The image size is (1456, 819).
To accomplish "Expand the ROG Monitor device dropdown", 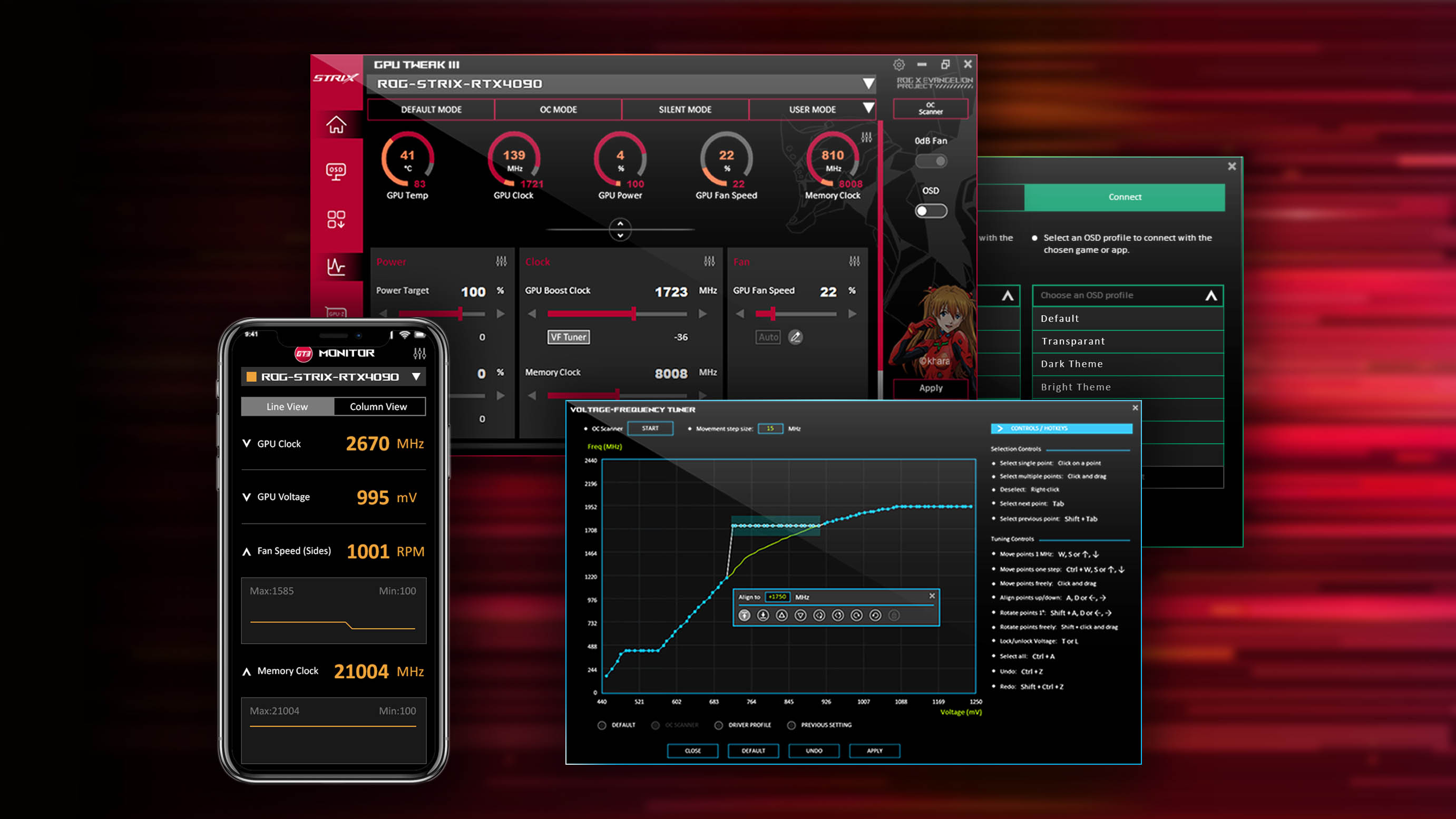I will (x=418, y=376).
